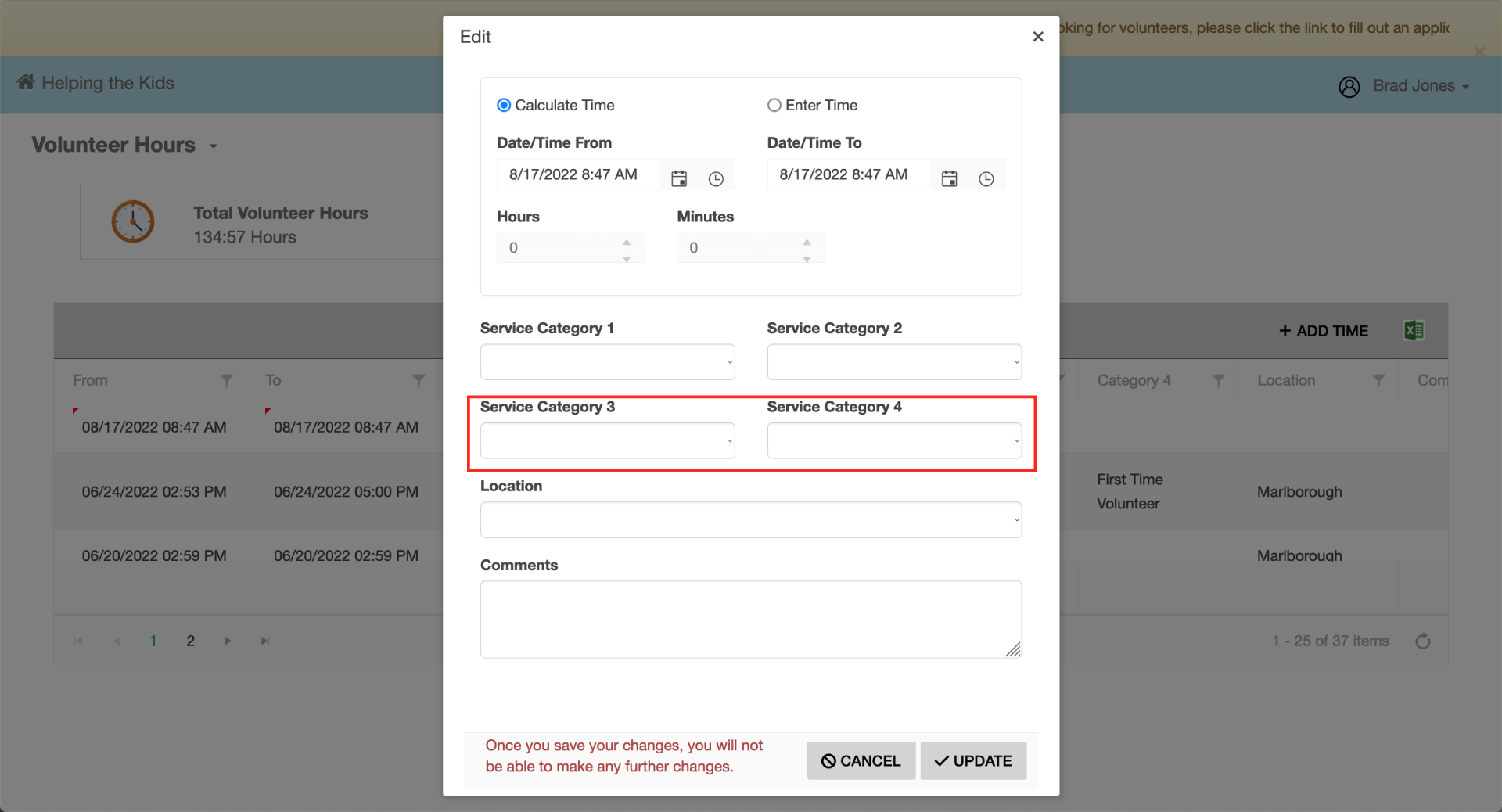The width and height of the screenshot is (1502, 812).
Task: Export grid using the Excel icon
Action: (x=1414, y=330)
